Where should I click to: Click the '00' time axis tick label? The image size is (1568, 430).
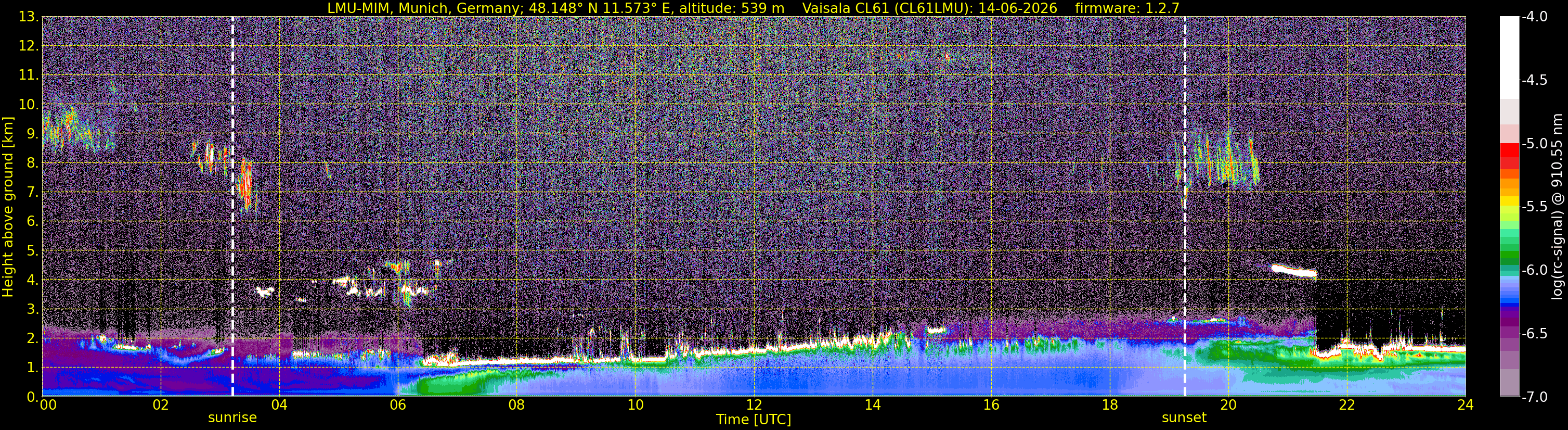click(48, 405)
